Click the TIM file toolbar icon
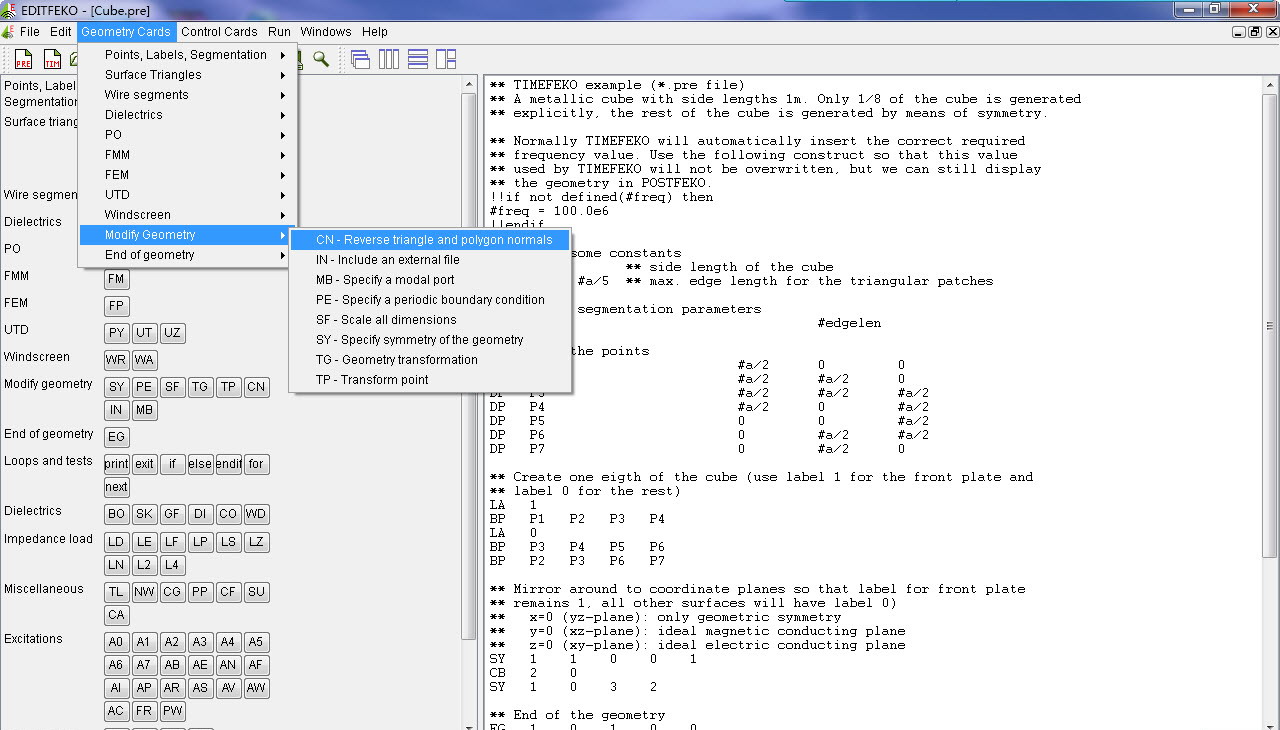 tap(52, 59)
